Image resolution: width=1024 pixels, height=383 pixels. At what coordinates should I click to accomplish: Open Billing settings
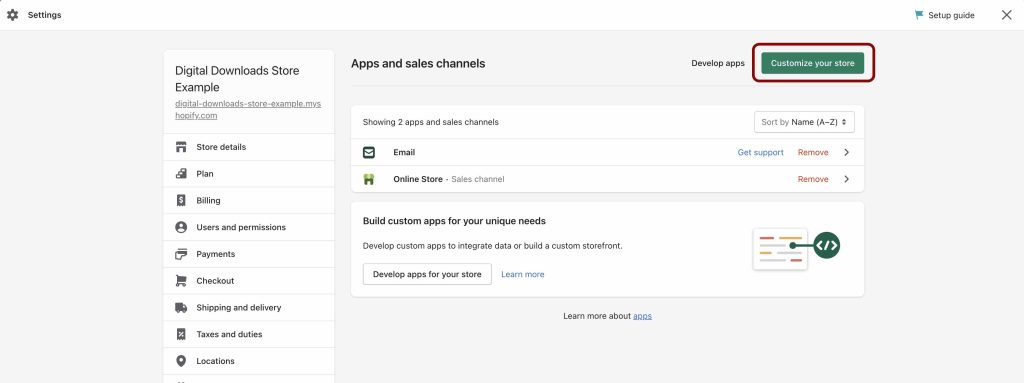[x=249, y=201]
